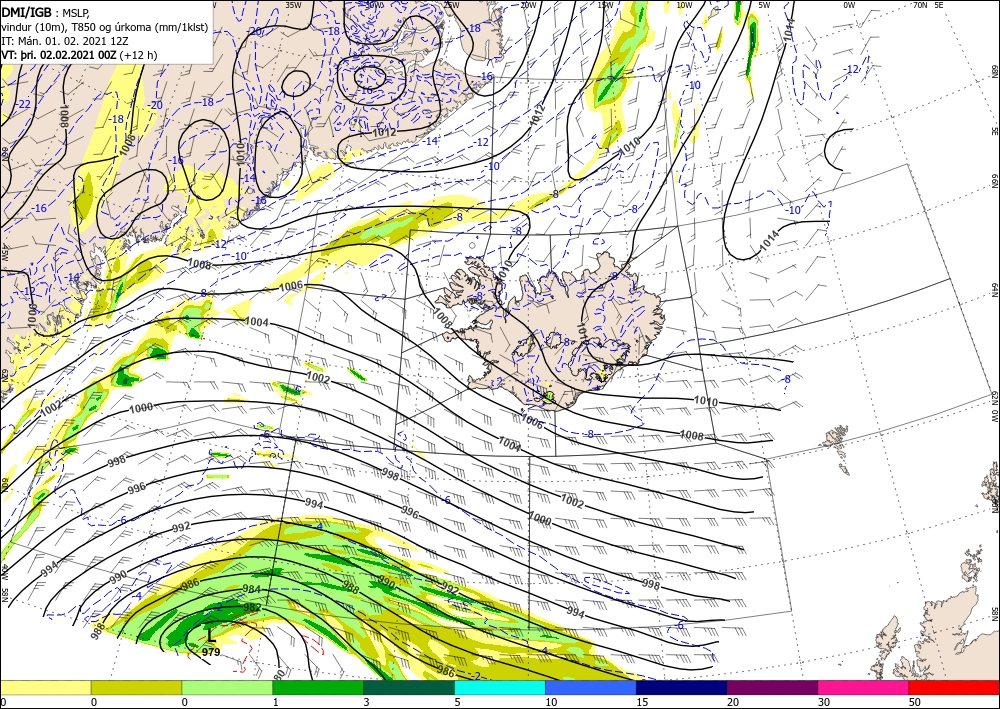The height and width of the screenshot is (709, 1000).
Task: Click the IT: Mán. 01. 02. 2021 12Z line
Action: pos(64,40)
